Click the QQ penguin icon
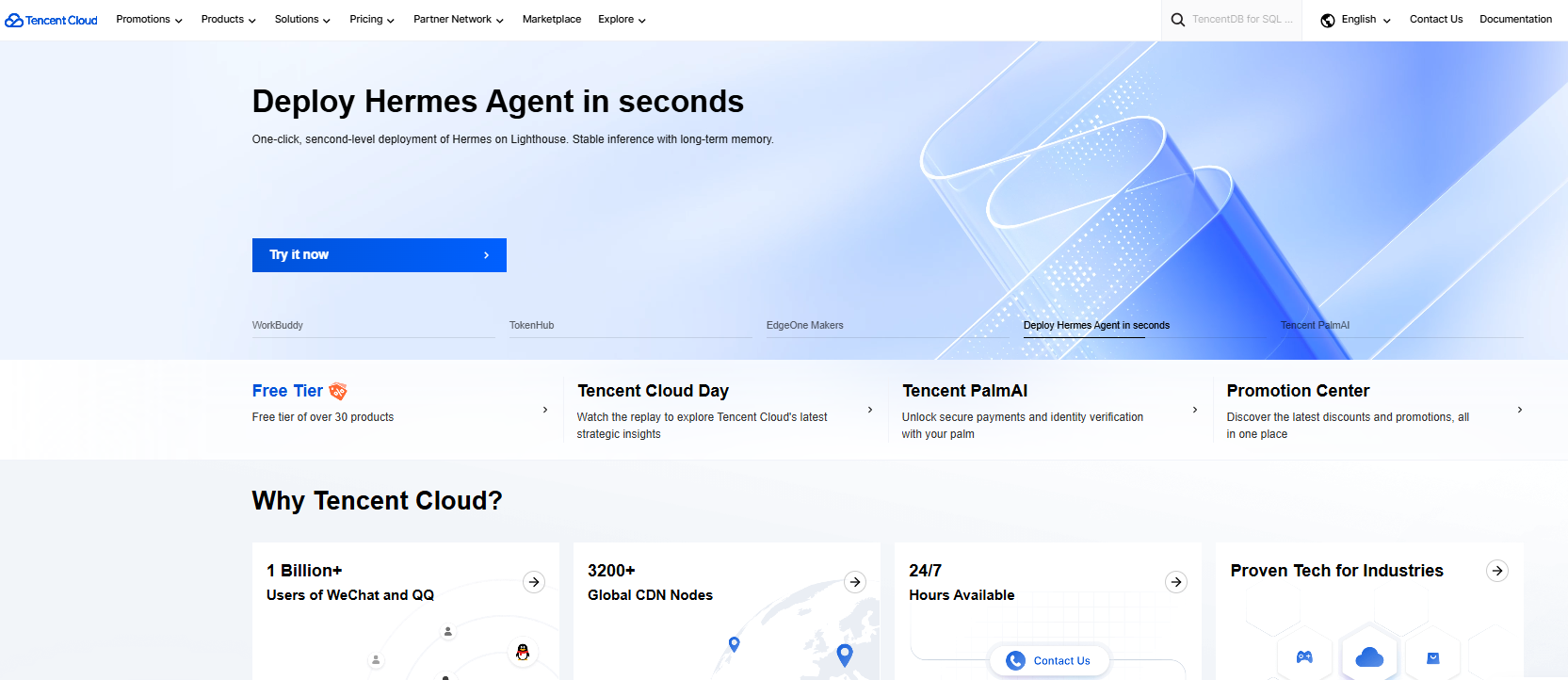Viewport: 1568px width, 680px height. click(523, 652)
